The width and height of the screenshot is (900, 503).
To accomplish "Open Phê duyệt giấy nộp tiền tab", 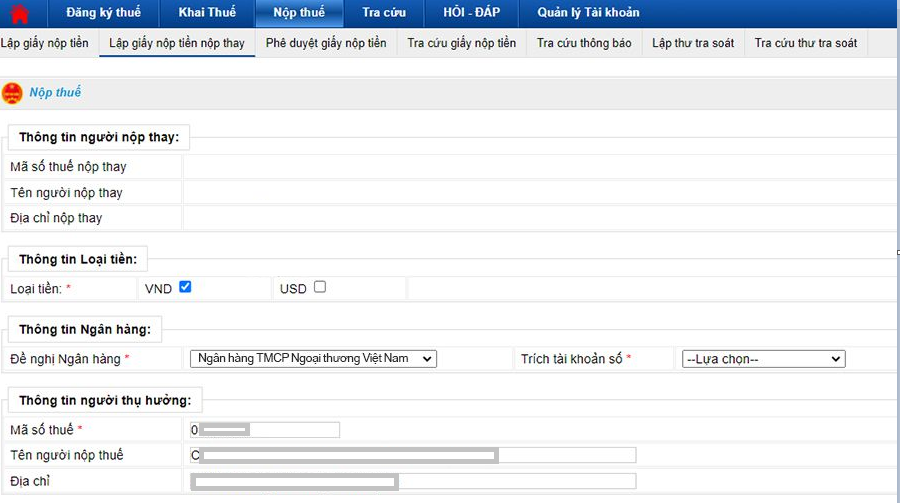I will (x=326, y=44).
